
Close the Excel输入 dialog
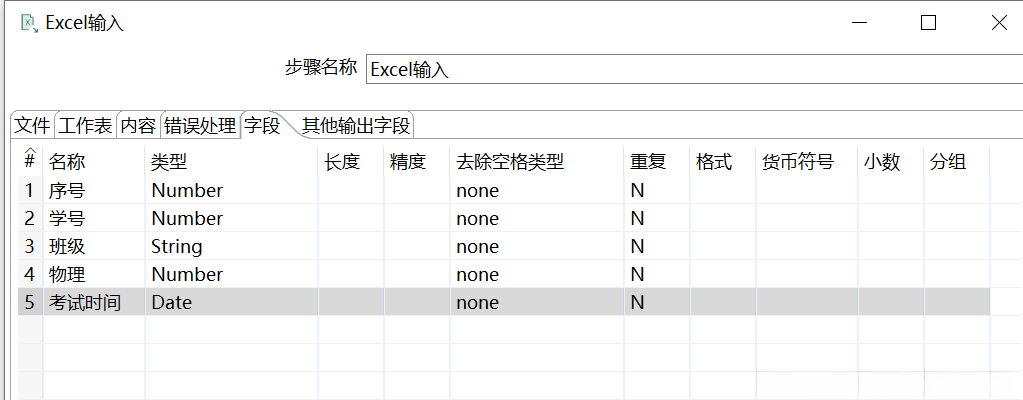[x=998, y=23]
